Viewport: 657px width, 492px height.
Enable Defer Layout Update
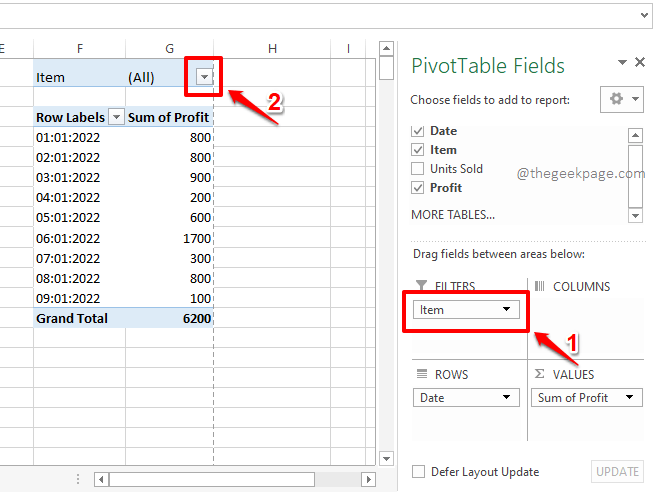tap(419, 472)
